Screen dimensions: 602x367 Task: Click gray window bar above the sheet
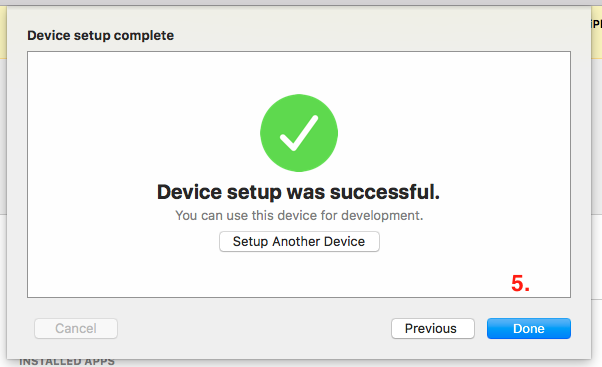pos(301,2)
